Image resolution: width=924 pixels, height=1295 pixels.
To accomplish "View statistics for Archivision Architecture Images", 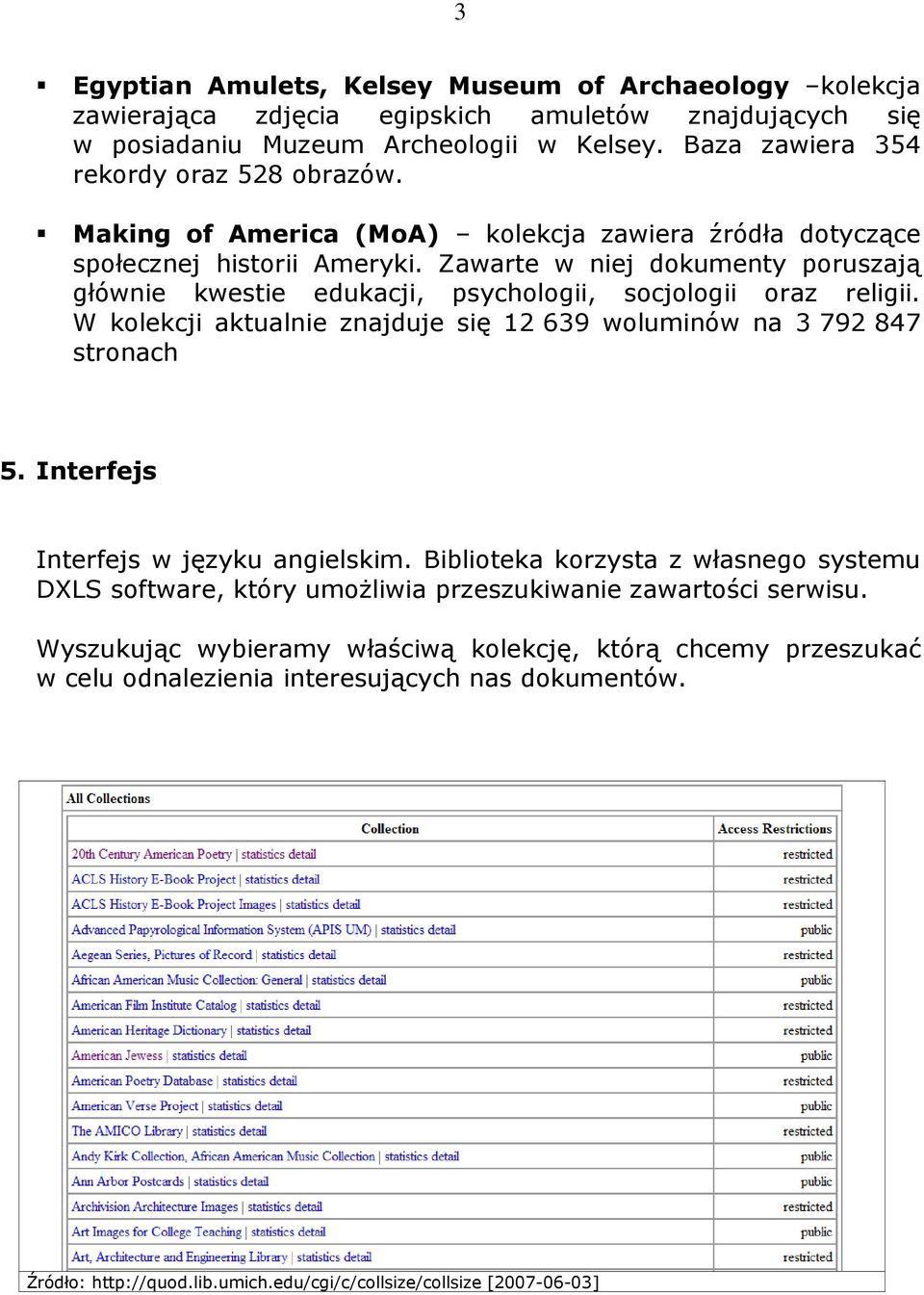I will [269, 1206].
